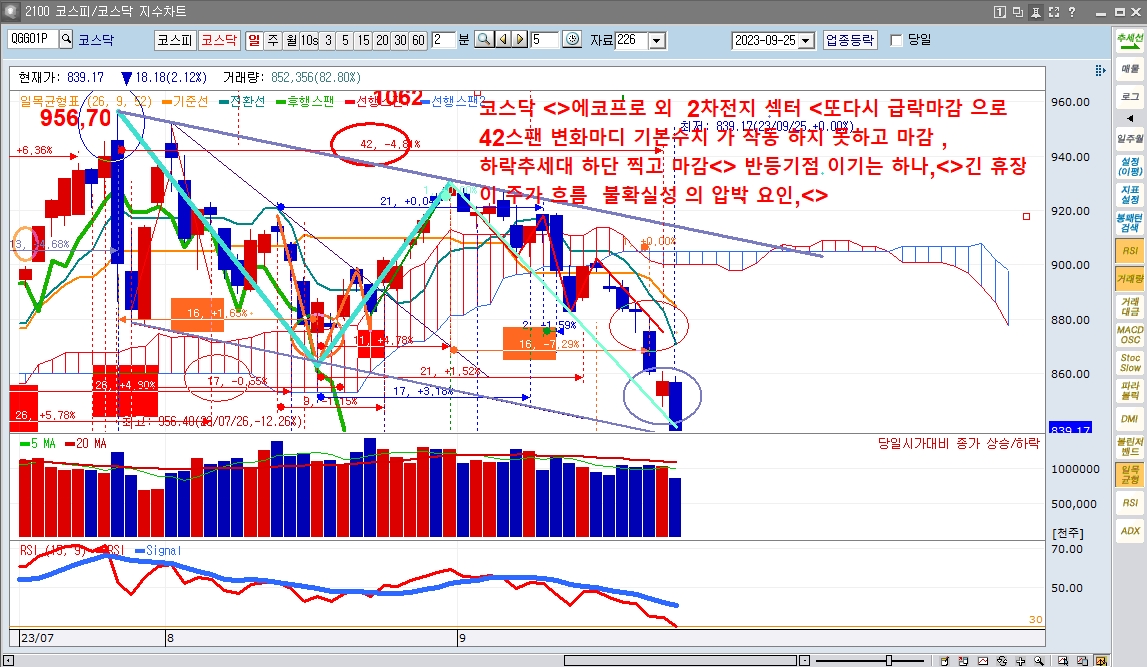Open the trendline (추세선) tool

click(1130, 41)
